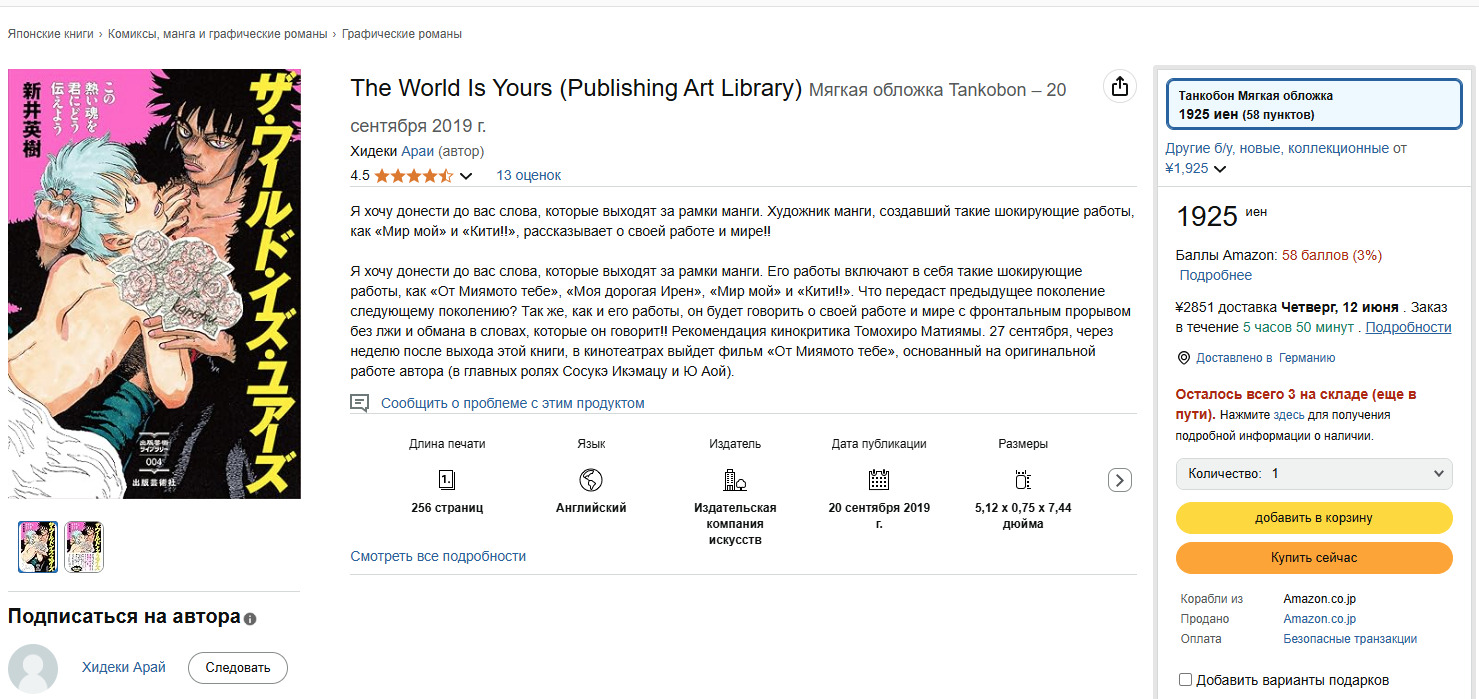Click the delivery location pin icon
Image resolution: width=1479 pixels, height=699 pixels.
point(1184,358)
